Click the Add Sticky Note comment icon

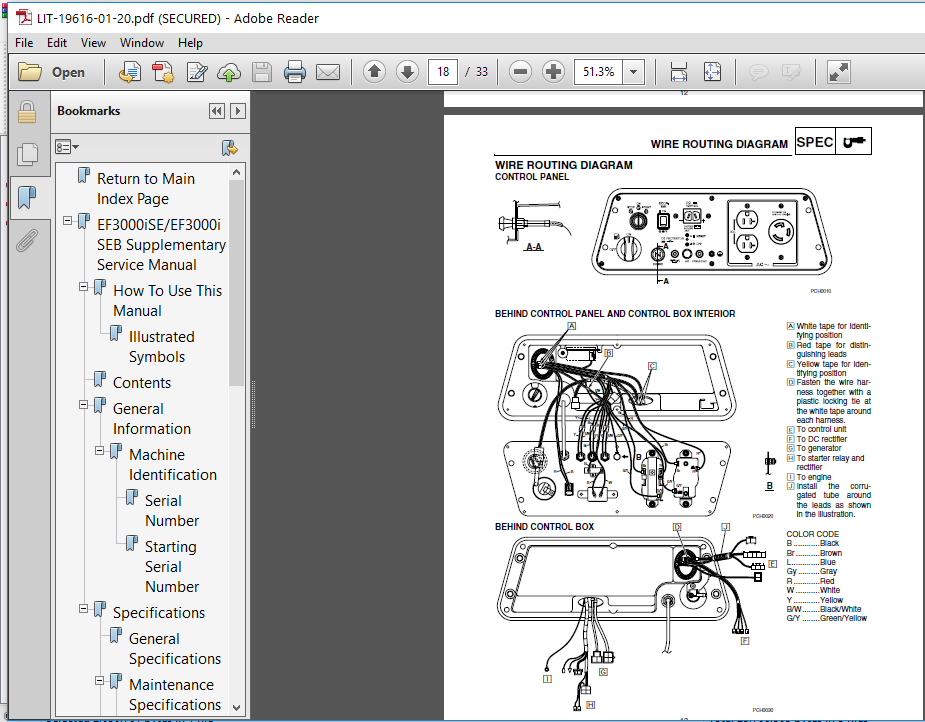(x=758, y=72)
